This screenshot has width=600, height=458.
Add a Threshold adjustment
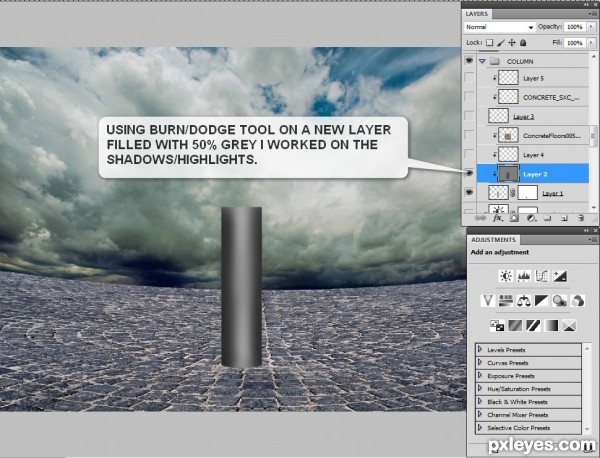(533, 326)
